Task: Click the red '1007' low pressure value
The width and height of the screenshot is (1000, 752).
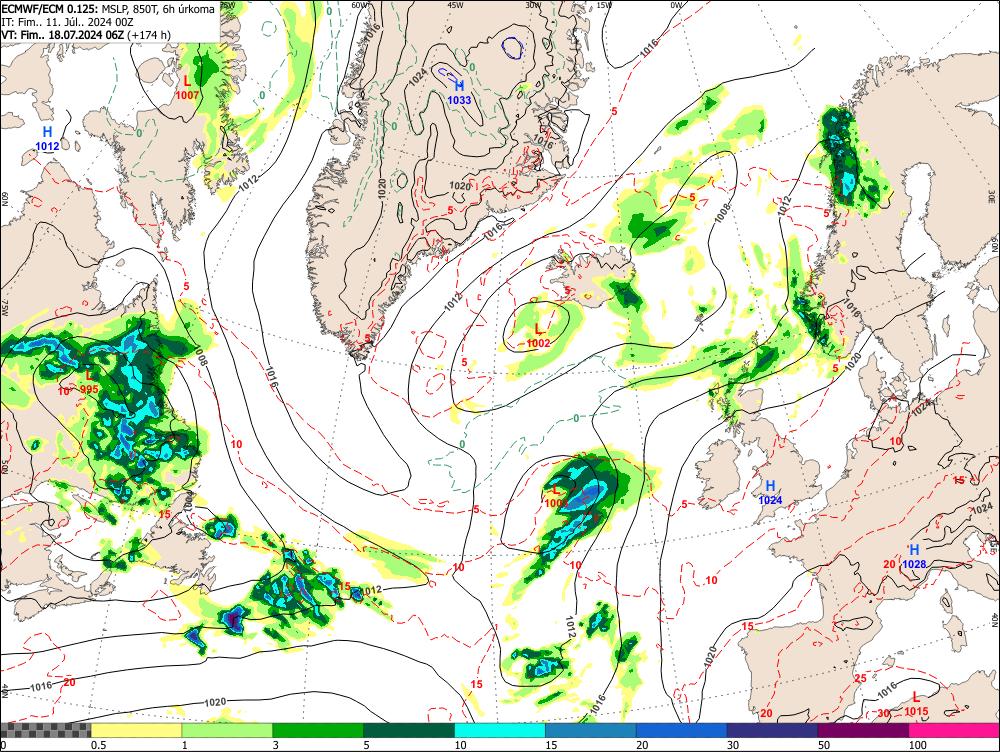Action: click(188, 96)
